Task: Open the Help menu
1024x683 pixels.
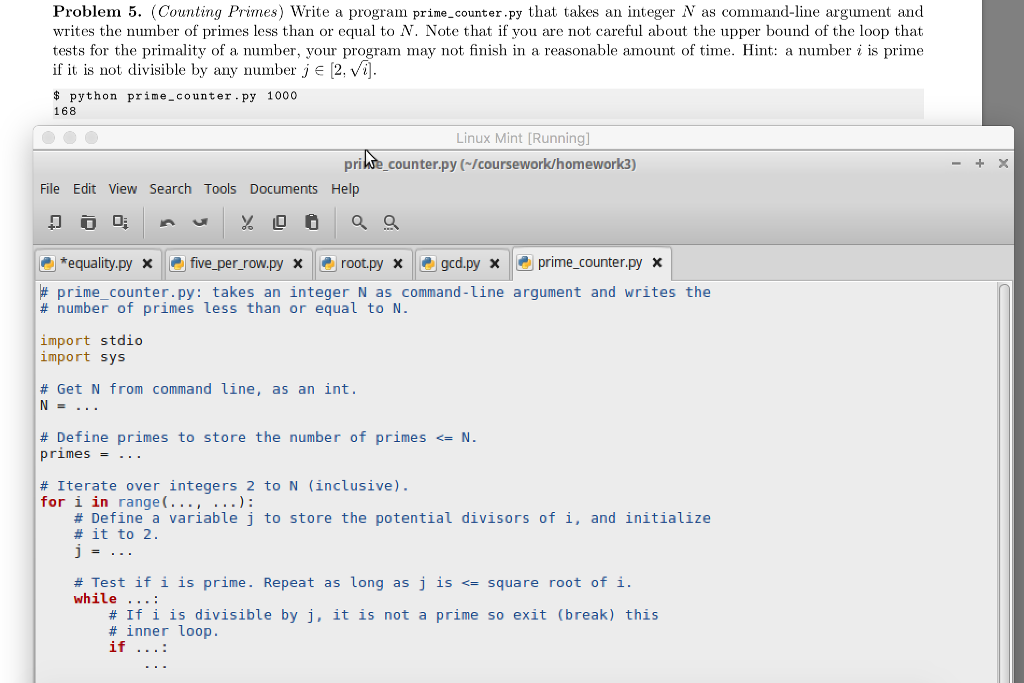Action: (x=345, y=188)
